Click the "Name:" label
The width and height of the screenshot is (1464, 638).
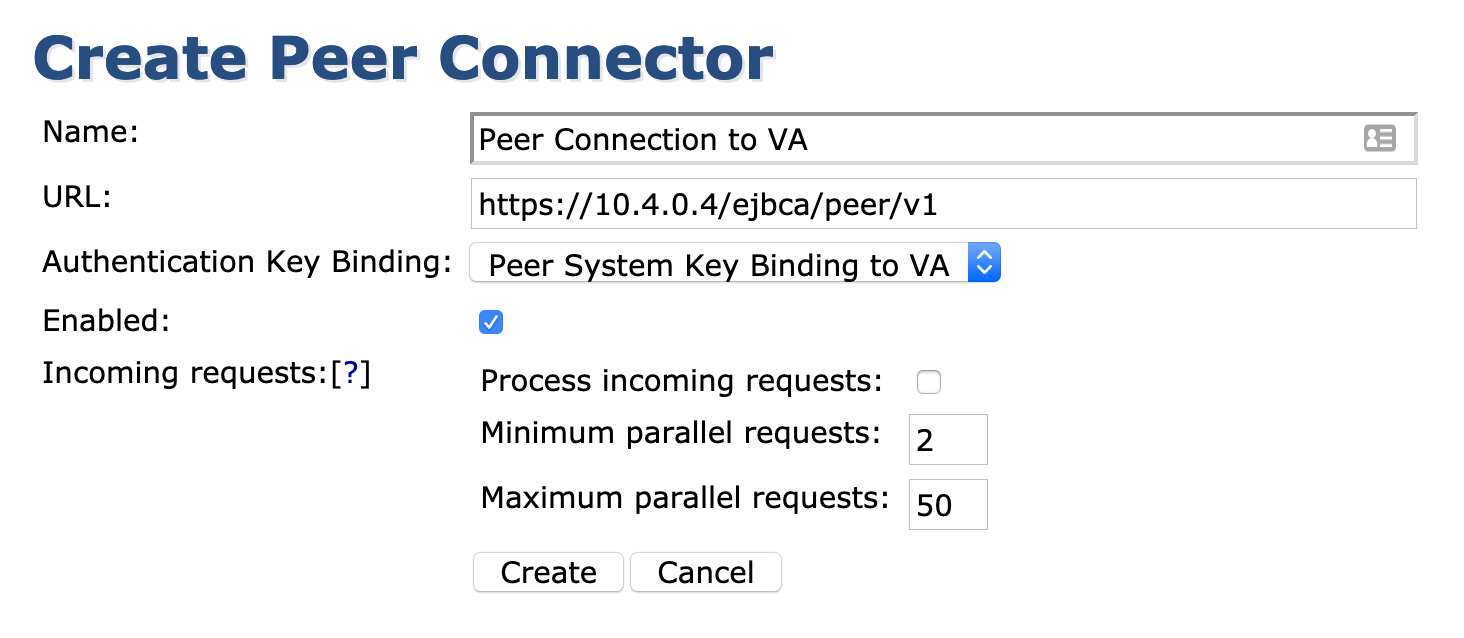[90, 132]
